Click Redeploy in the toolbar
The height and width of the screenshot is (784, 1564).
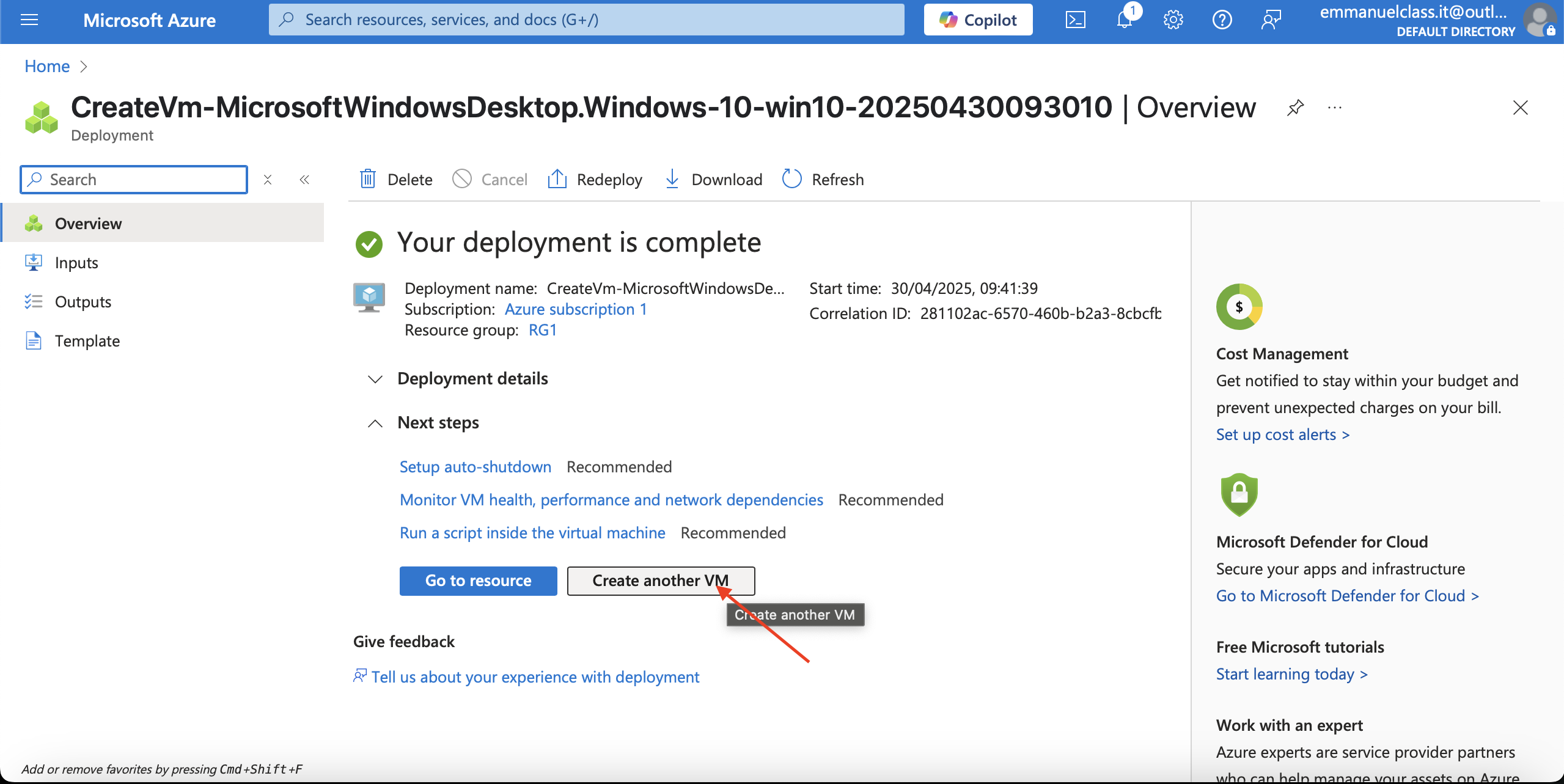point(595,180)
